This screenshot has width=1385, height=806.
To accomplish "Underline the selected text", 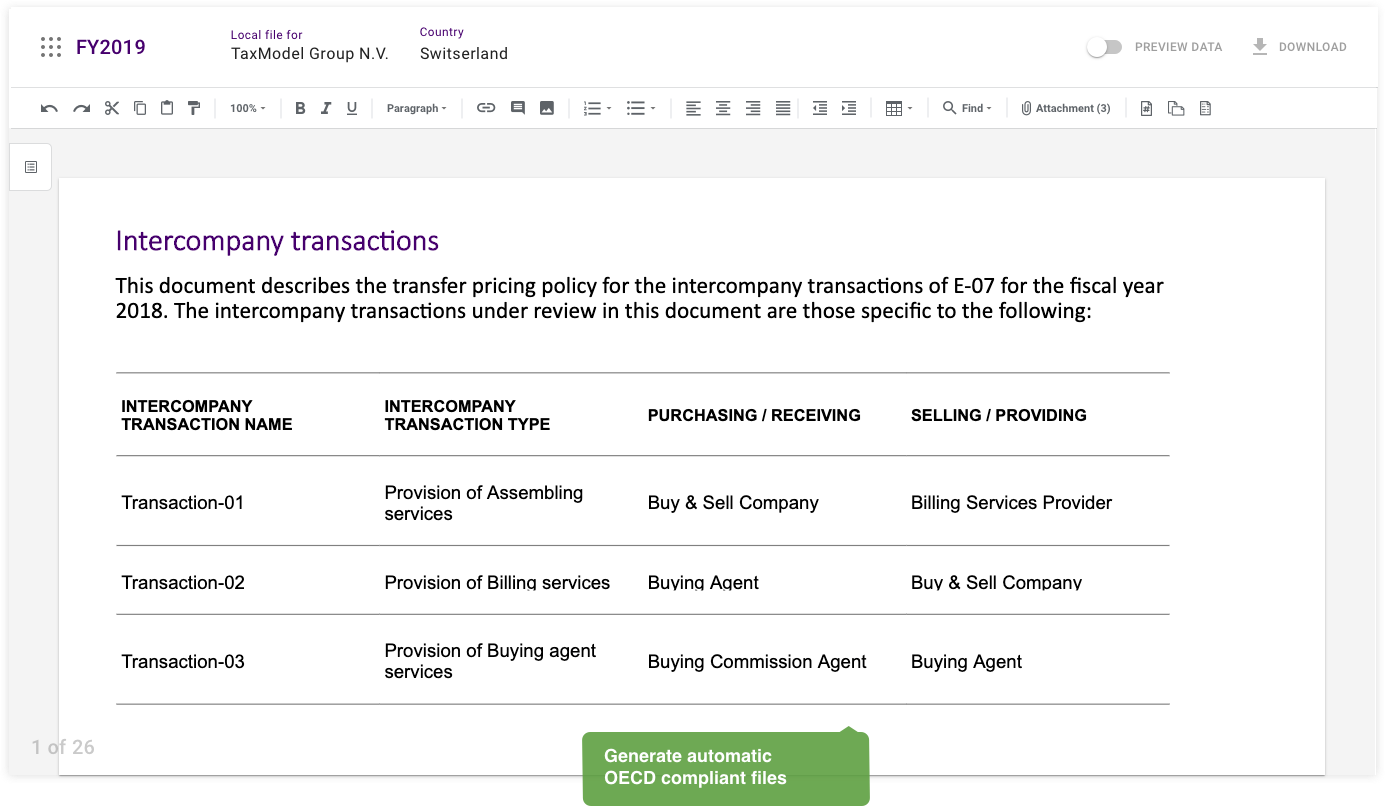I will [352, 108].
